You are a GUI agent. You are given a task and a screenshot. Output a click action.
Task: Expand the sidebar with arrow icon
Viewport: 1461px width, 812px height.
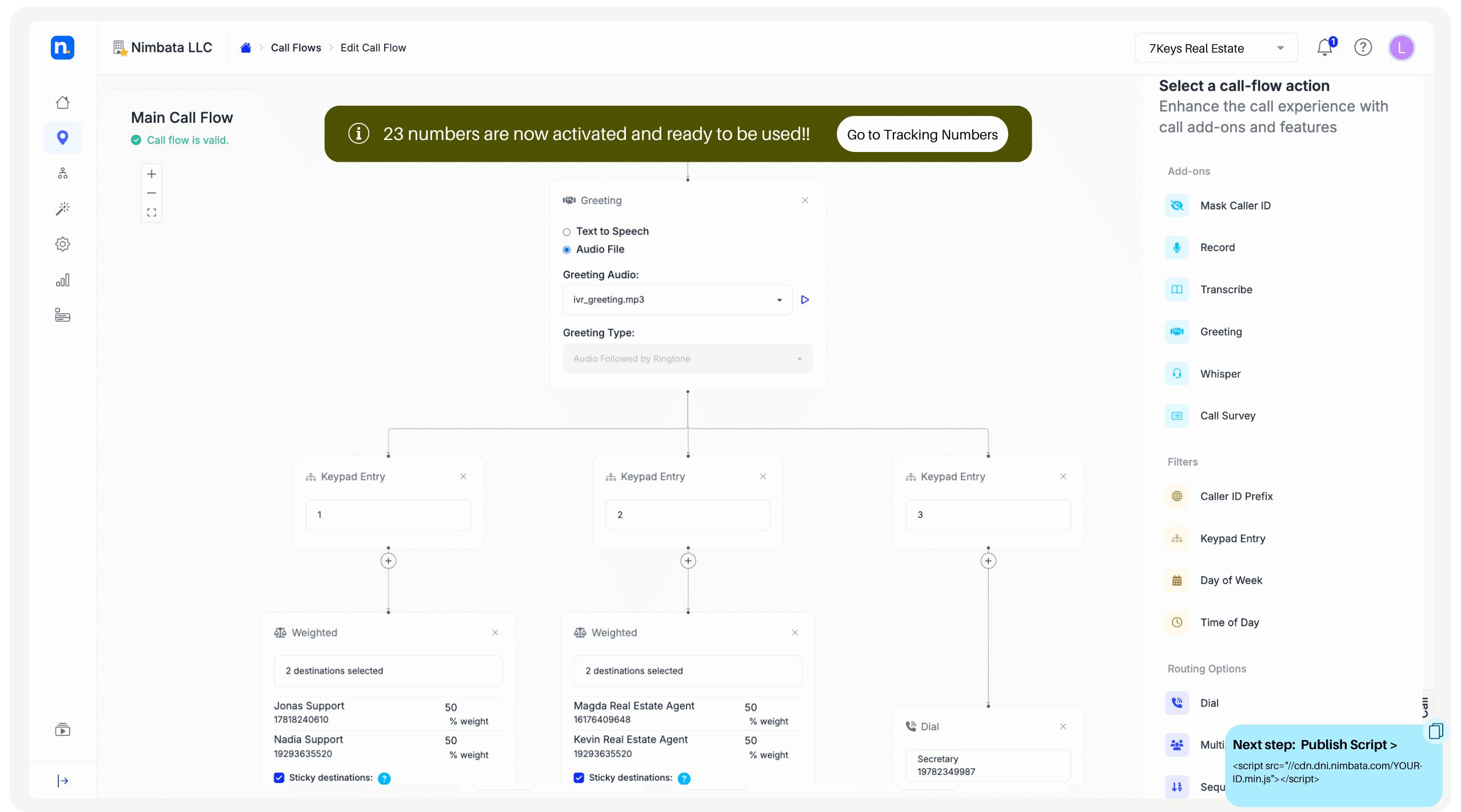(x=63, y=781)
